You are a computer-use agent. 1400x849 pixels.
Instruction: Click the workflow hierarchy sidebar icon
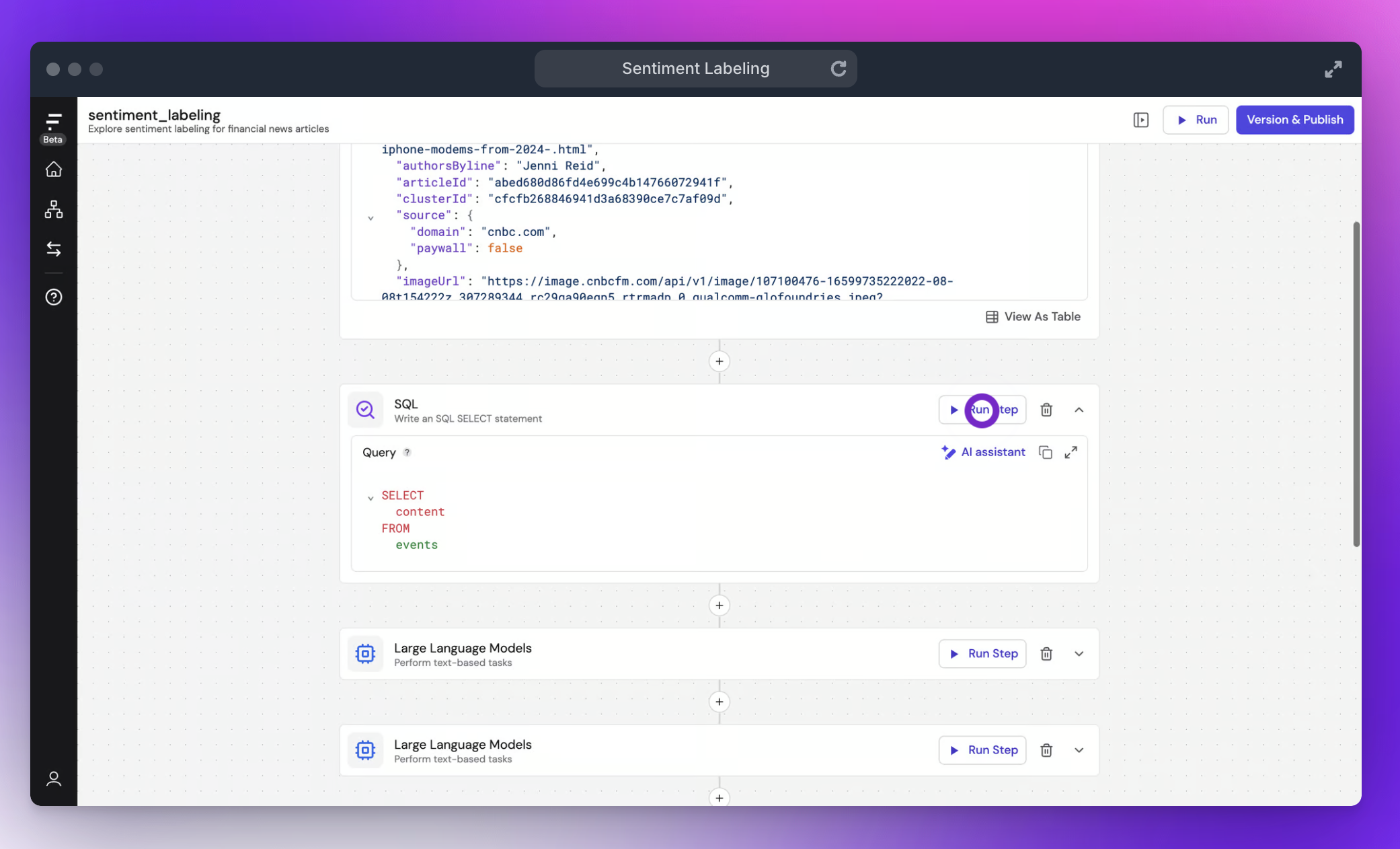click(54, 209)
